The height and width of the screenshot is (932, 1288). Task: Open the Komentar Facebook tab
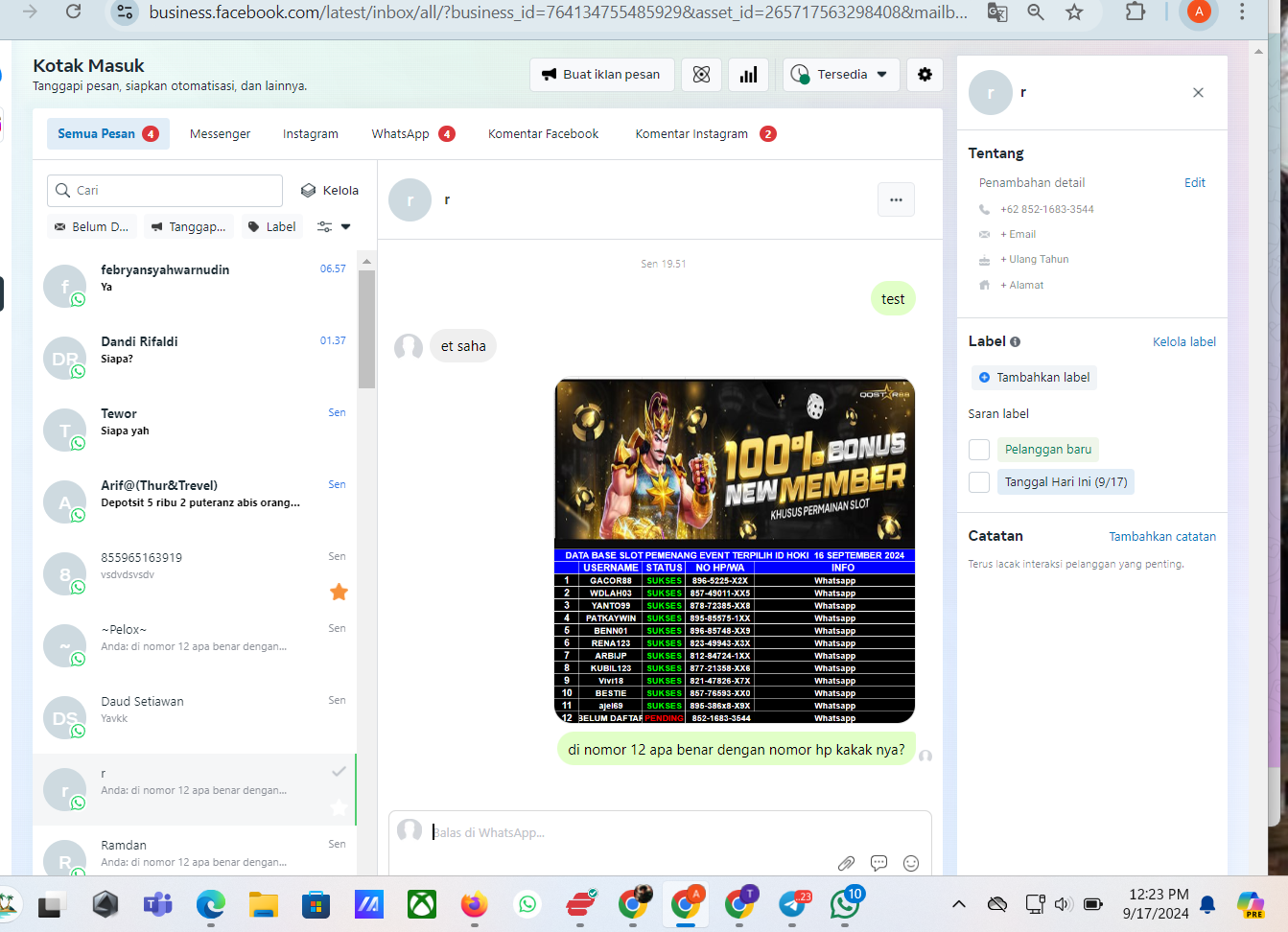(543, 134)
